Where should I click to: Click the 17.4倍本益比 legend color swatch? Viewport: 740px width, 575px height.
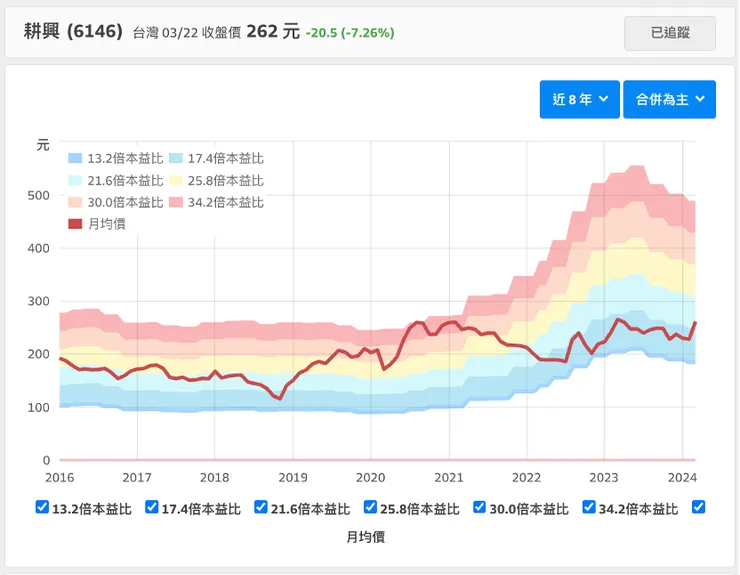pos(176,158)
